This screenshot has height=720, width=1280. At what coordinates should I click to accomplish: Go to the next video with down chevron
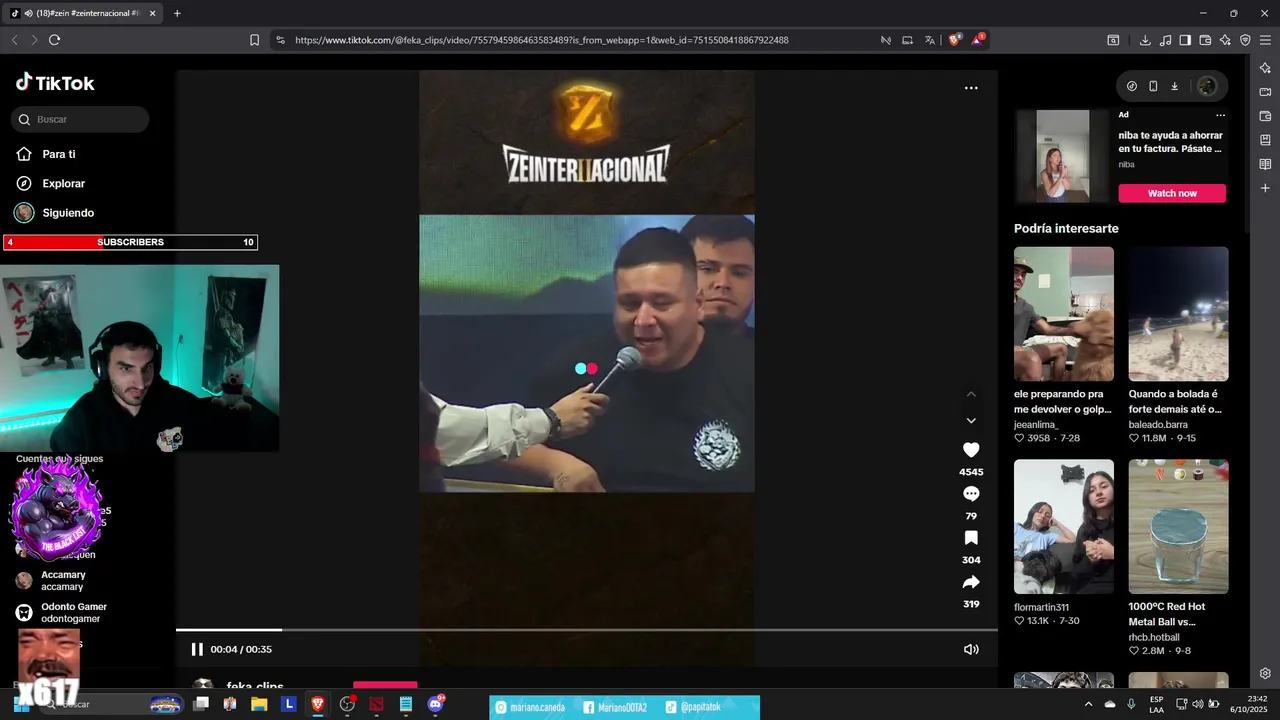971,421
